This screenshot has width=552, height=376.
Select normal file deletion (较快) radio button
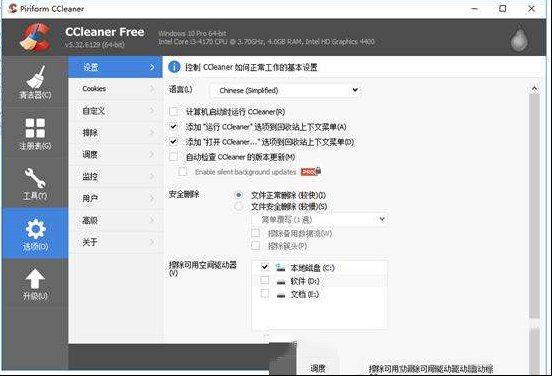(x=239, y=195)
